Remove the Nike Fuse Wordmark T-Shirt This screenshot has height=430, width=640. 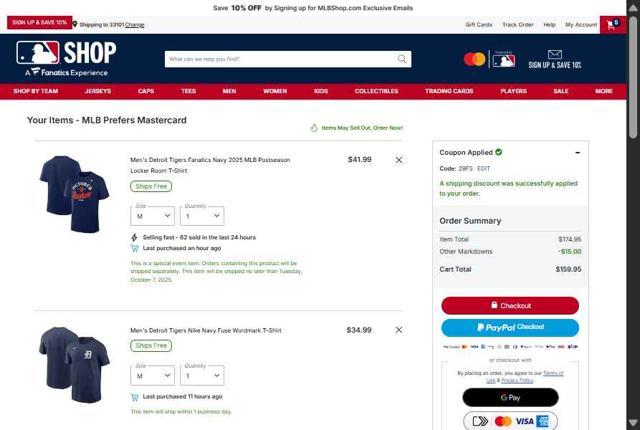[399, 330]
